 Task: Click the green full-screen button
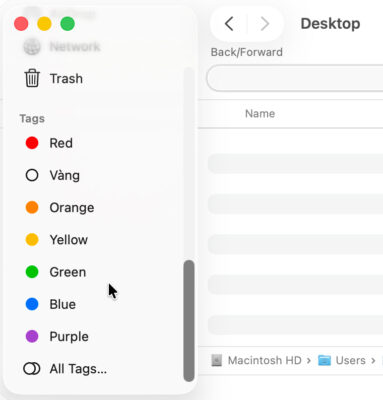click(68, 24)
